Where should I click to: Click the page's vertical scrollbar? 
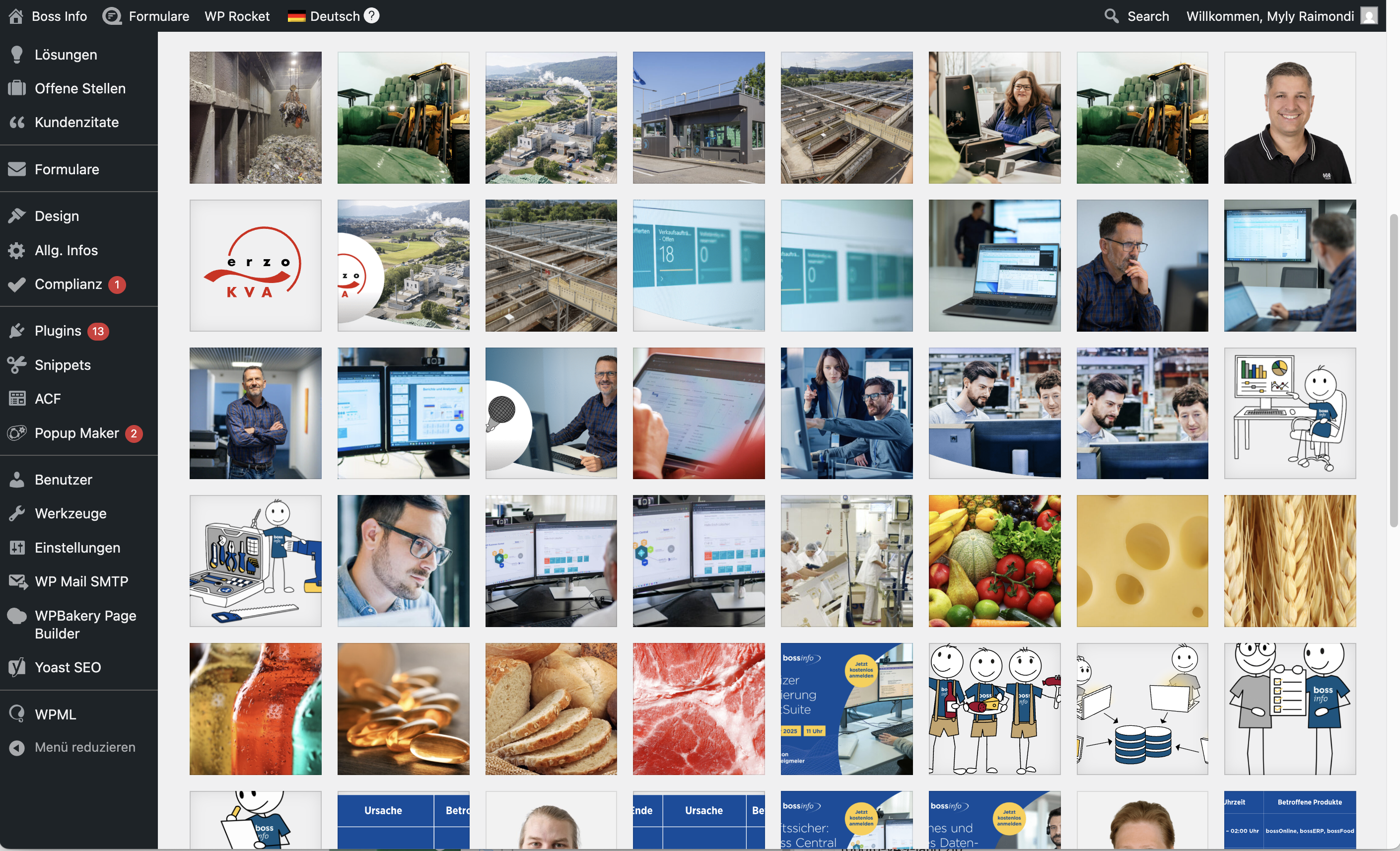(x=1393, y=369)
